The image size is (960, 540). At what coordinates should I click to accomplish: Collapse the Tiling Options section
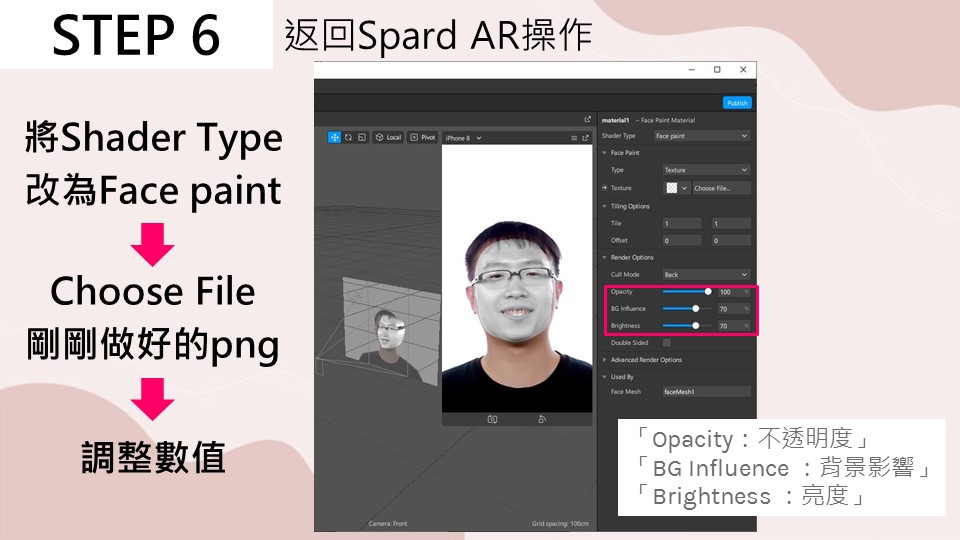pos(605,206)
